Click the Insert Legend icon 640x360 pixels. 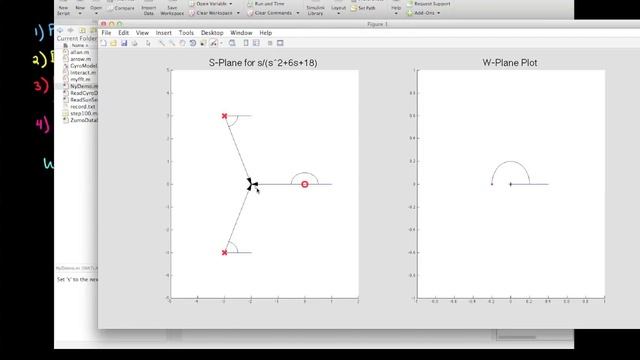pos(256,43)
